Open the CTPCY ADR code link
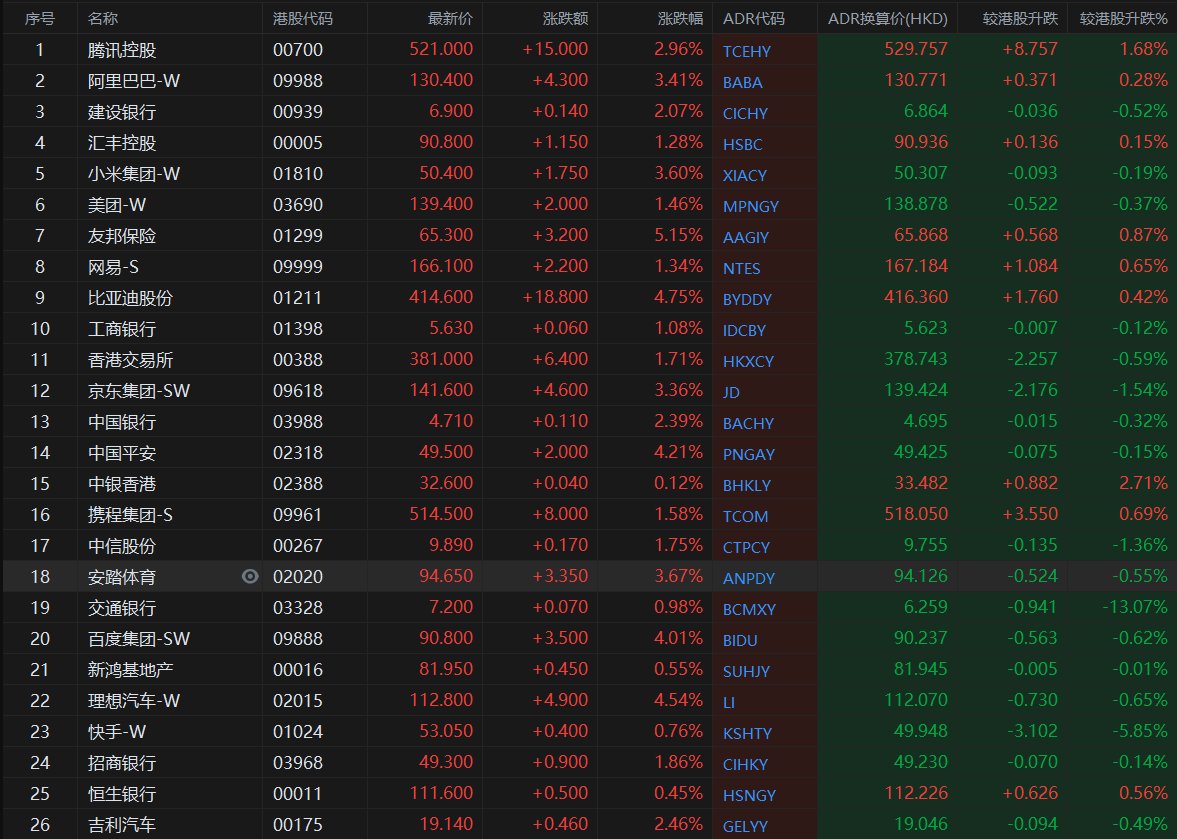This screenshot has height=839, width=1177. pos(746,547)
